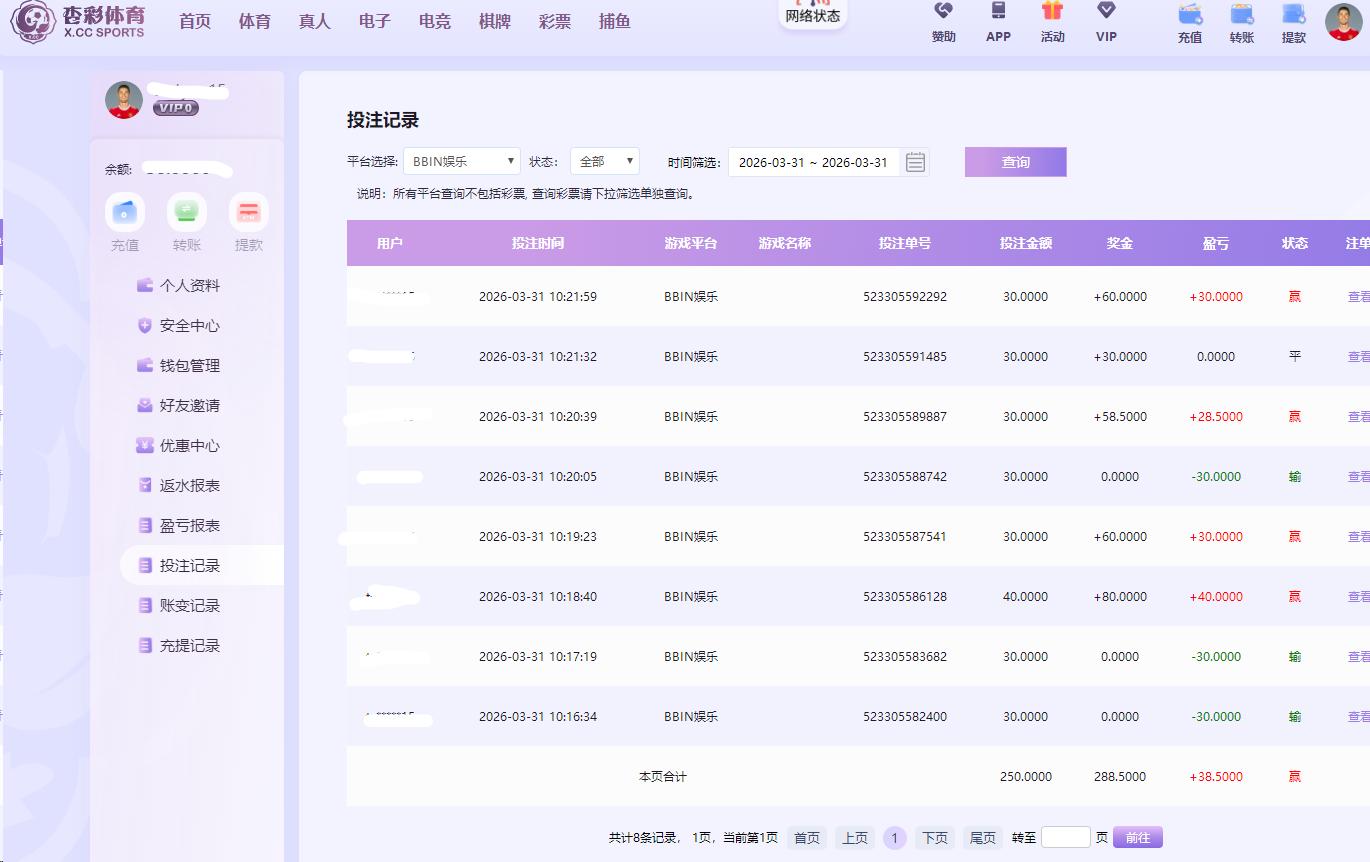Open the 网络状态 indicator at top

(812, 14)
